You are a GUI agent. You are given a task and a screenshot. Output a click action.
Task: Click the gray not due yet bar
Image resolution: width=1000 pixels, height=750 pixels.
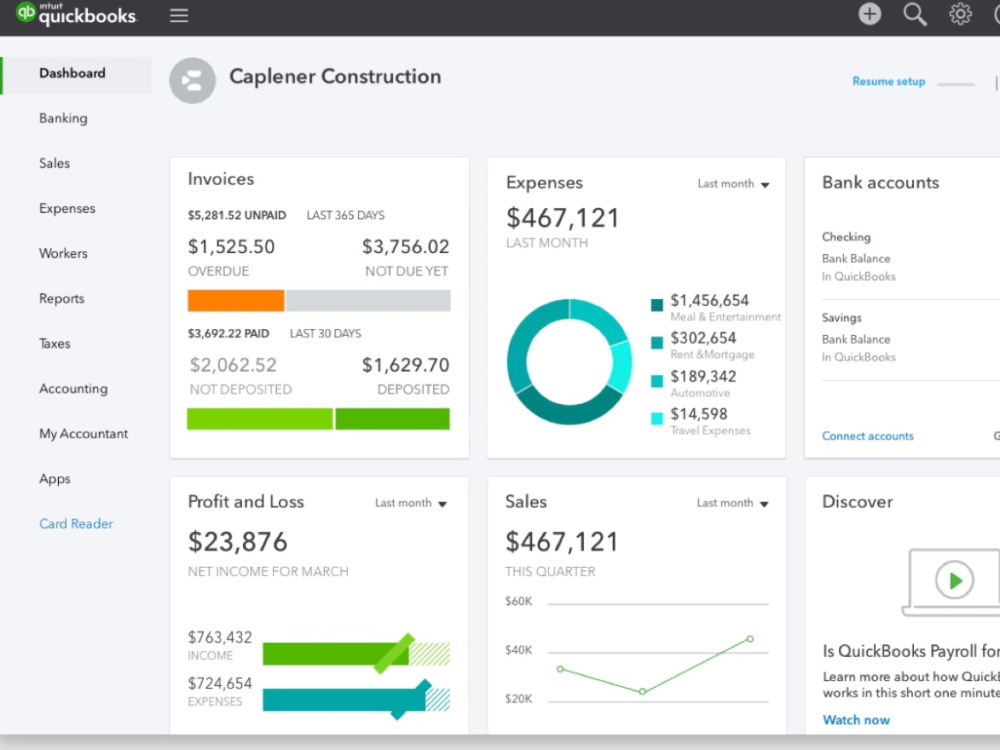(368, 300)
